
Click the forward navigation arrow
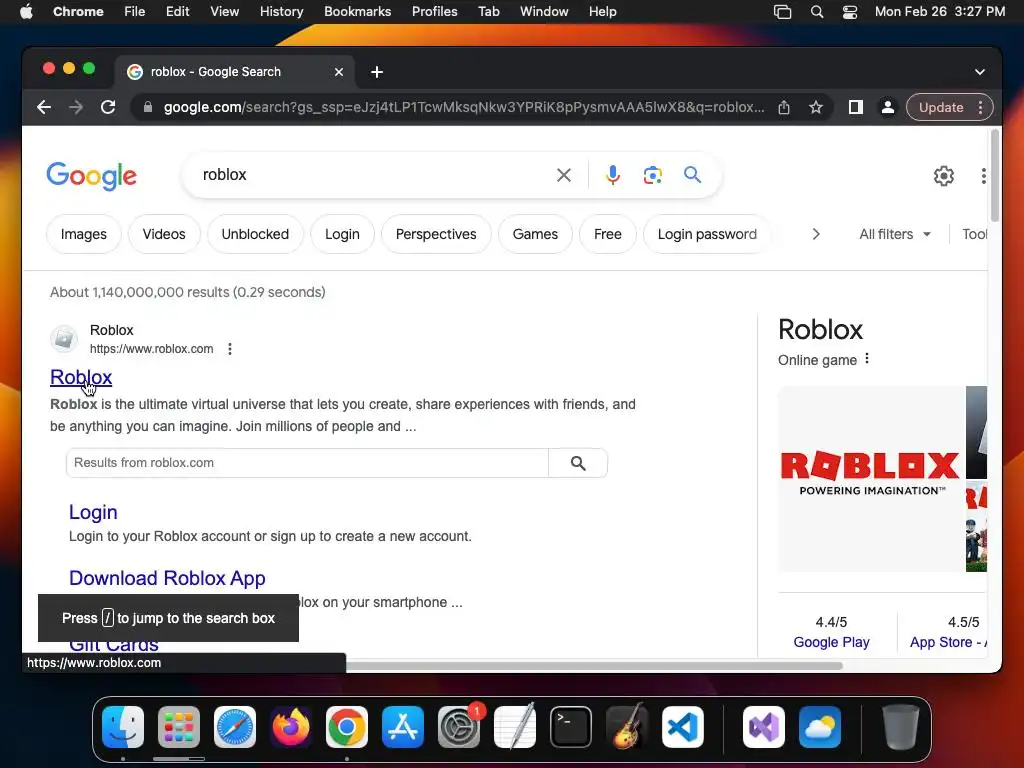76,107
